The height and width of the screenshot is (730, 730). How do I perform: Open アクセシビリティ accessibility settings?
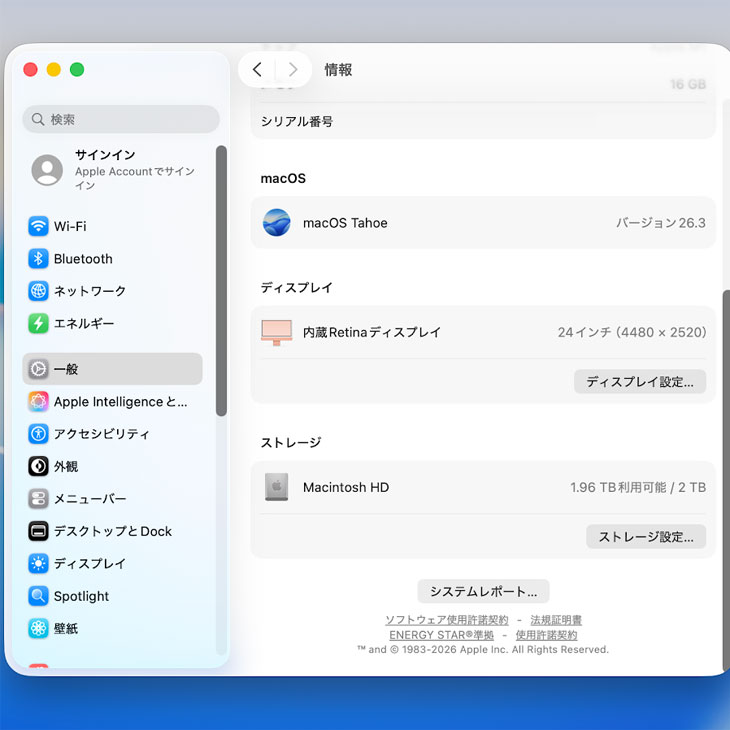tap(101, 434)
